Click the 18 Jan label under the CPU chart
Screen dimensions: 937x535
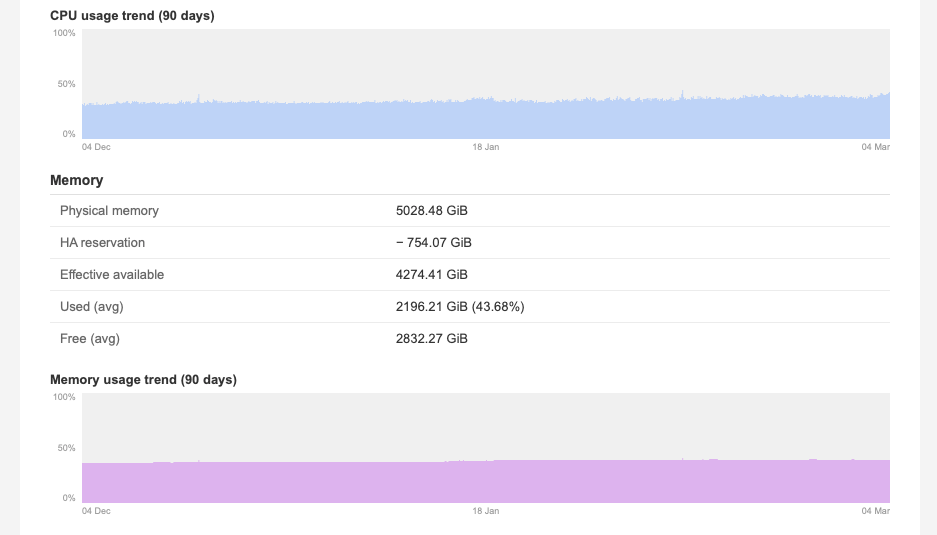tap(485, 147)
